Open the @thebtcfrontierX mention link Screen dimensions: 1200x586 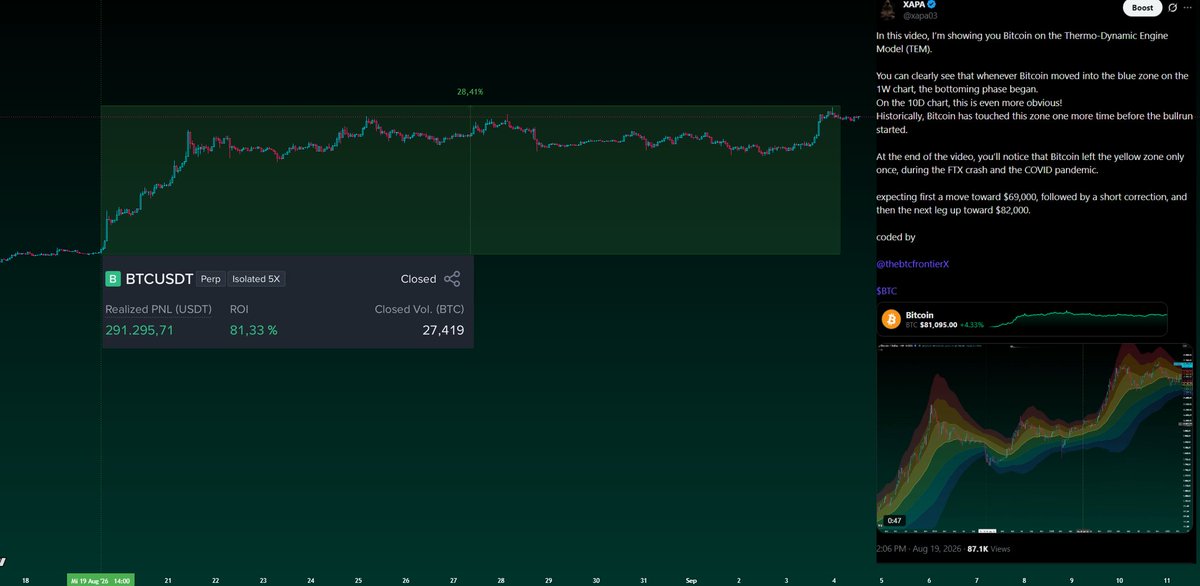(911, 264)
